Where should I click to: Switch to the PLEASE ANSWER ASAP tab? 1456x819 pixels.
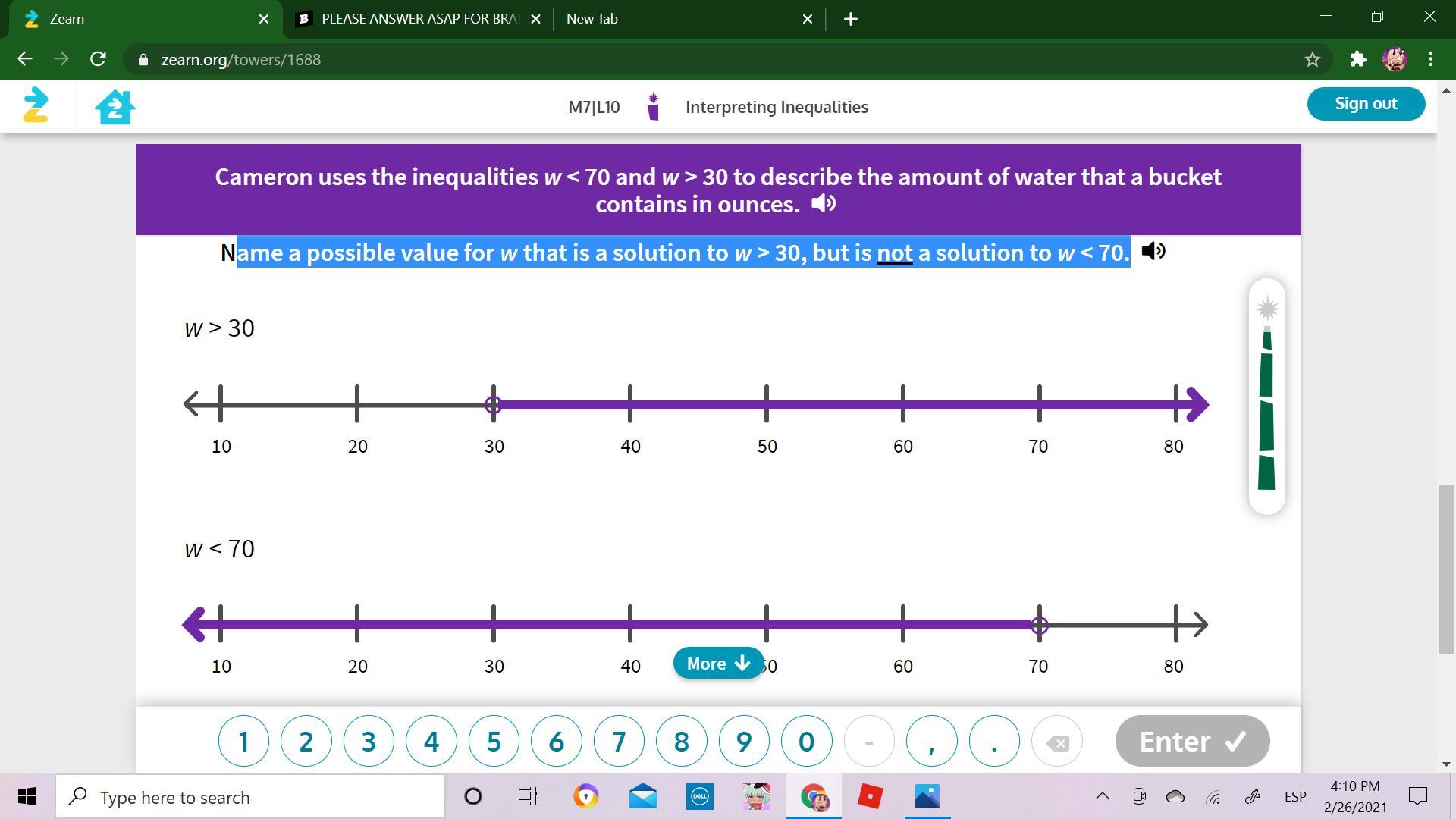(x=419, y=19)
